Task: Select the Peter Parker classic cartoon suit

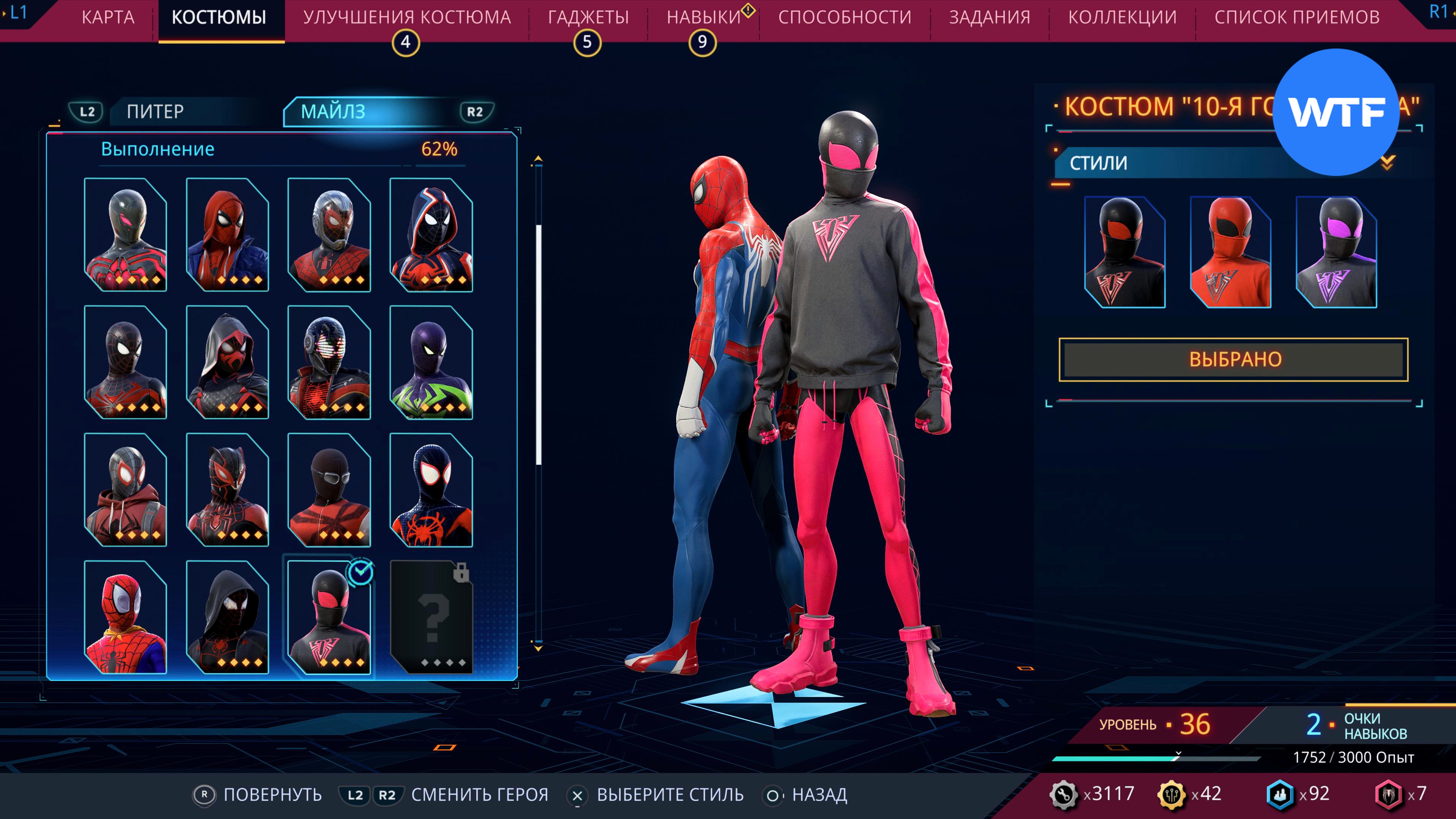Action: (x=125, y=617)
